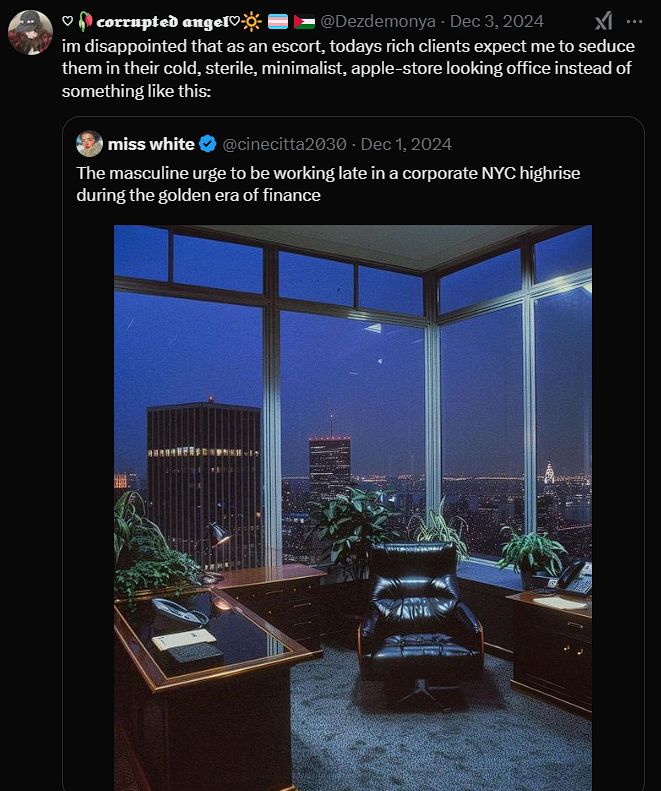The width and height of the screenshot is (661, 791).
Task: Click the heart symbol before the tulip
Action: pos(68,21)
